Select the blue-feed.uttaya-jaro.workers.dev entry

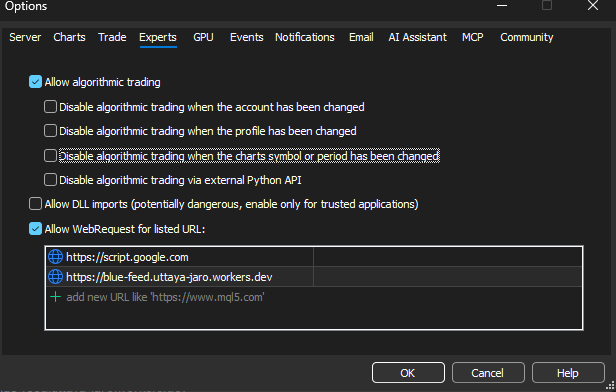point(169,277)
